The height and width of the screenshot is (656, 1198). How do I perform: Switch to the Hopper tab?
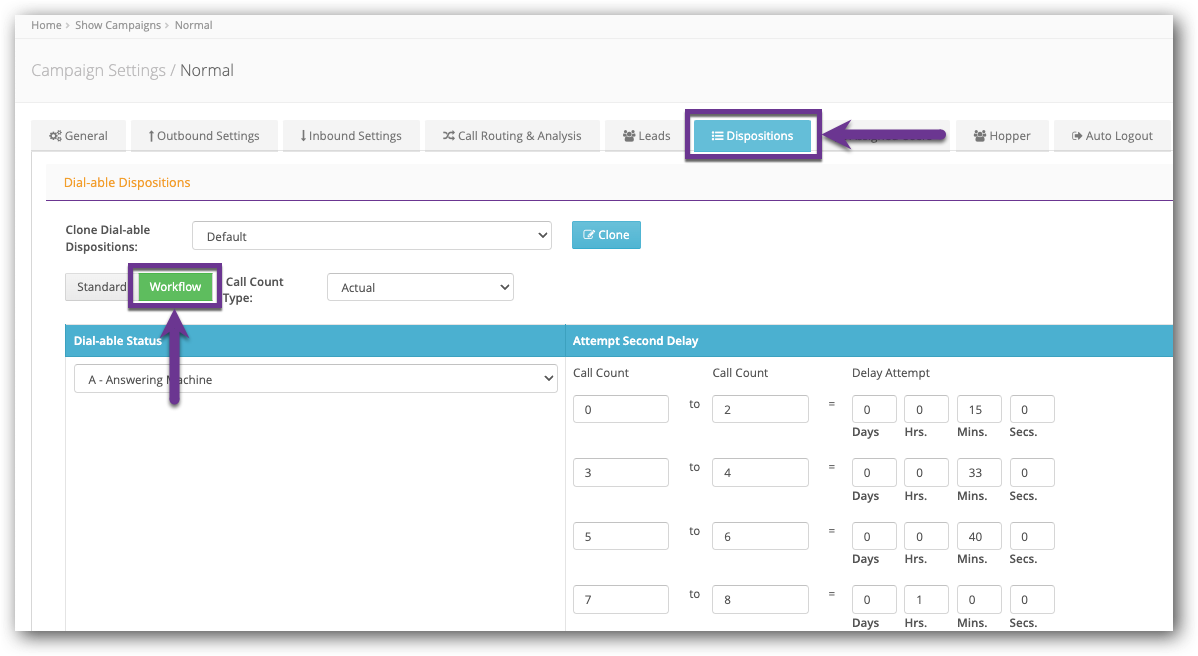click(x=1002, y=136)
